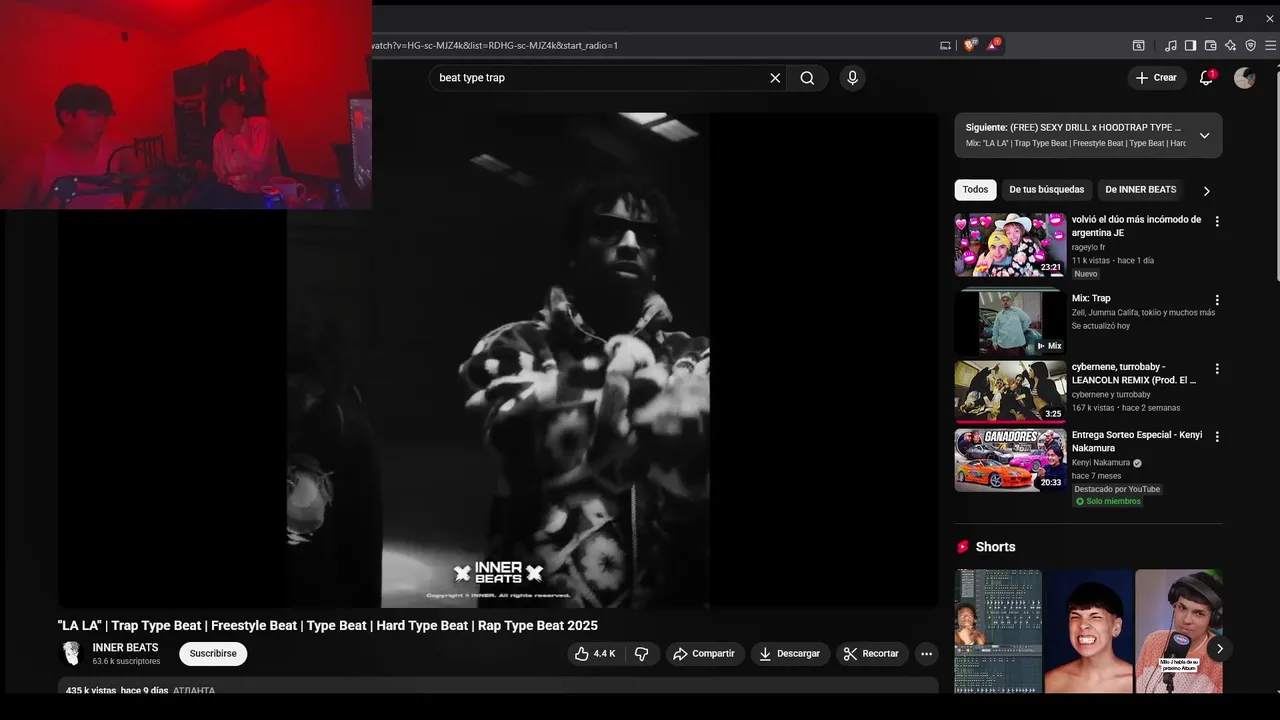This screenshot has height=720, width=1280.
Task: Click the magnifying glass search button
Action: tap(807, 78)
